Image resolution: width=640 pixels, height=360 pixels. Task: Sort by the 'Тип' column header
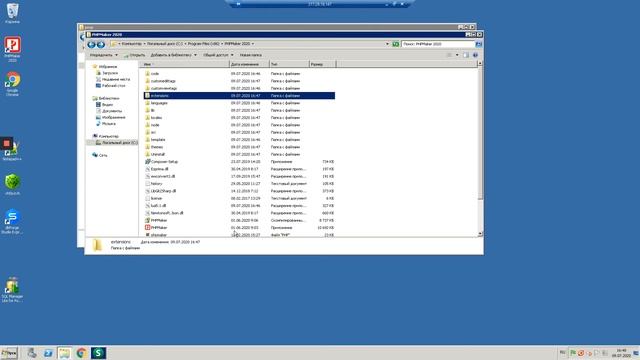pos(289,64)
